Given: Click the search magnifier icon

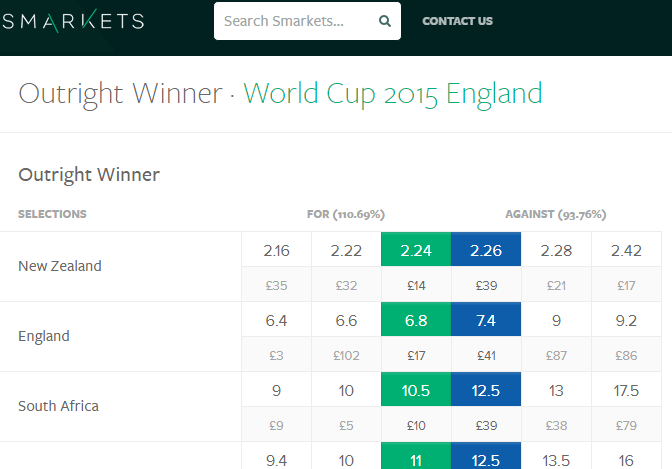Looking at the screenshot, I should point(384,21).
